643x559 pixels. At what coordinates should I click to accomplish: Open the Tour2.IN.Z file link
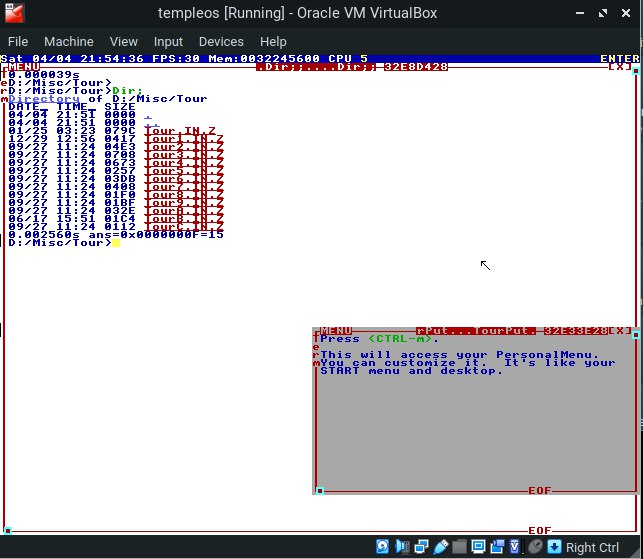[x=184, y=147]
